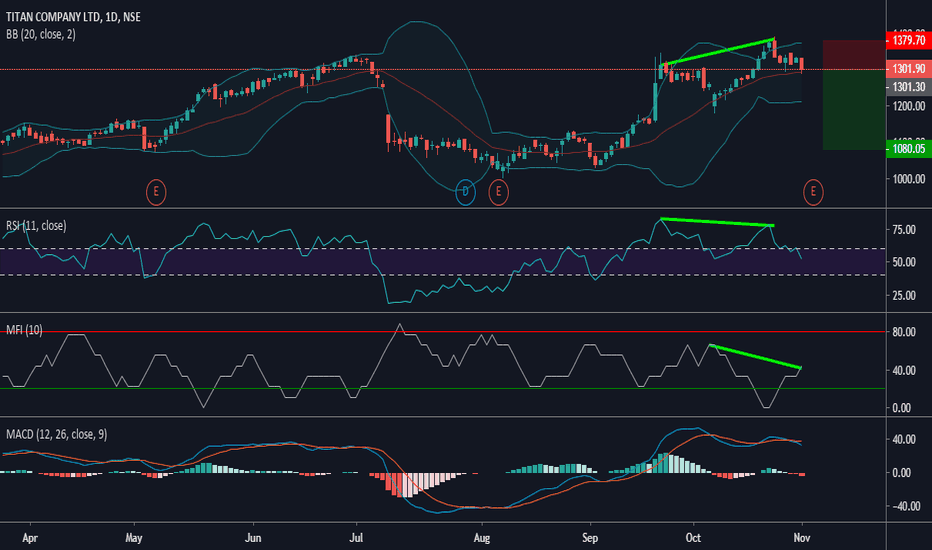Click the Oct label on time axis
This screenshot has width=932, height=550.
[693, 538]
